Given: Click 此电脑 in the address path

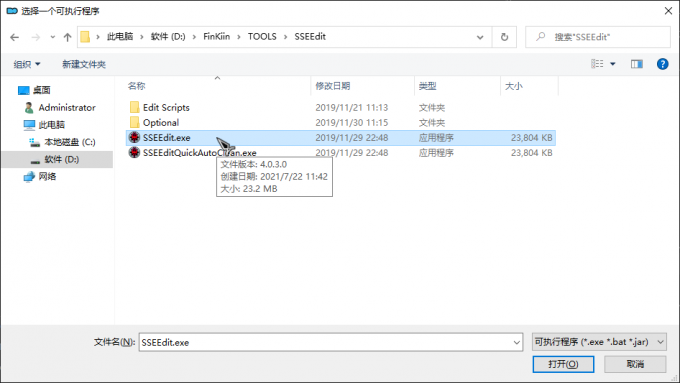Looking at the screenshot, I should tap(120, 37).
